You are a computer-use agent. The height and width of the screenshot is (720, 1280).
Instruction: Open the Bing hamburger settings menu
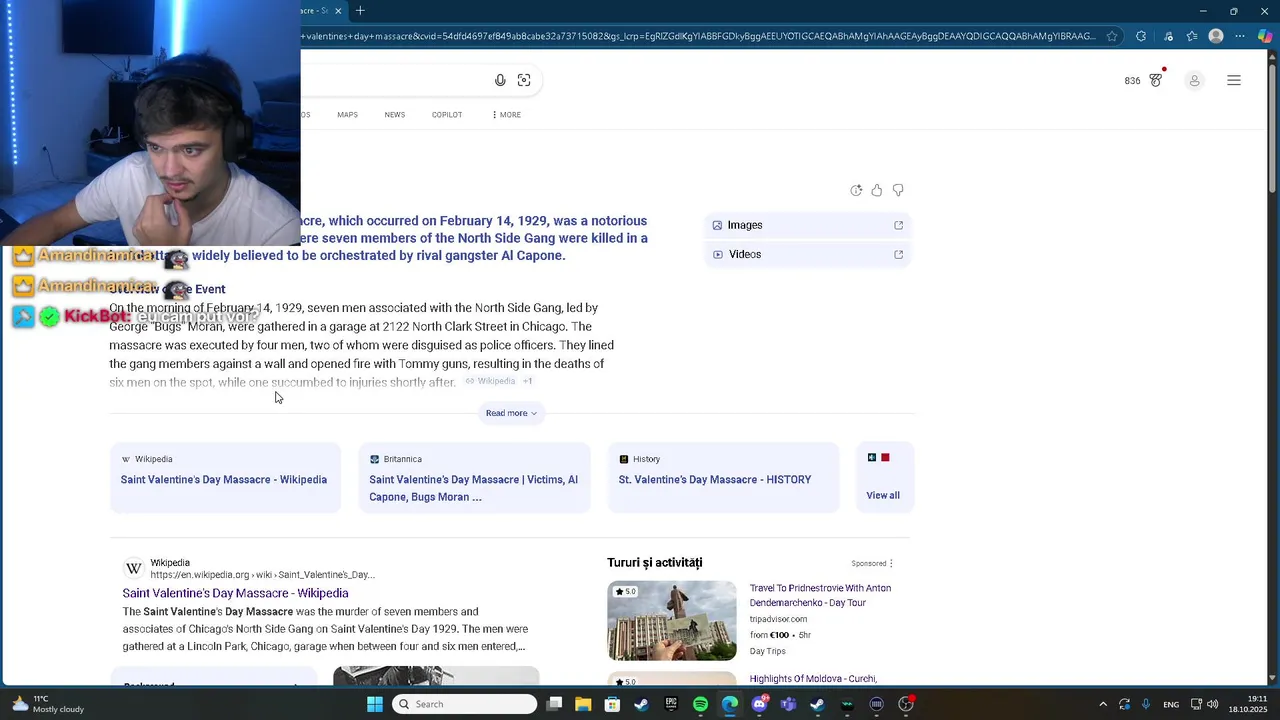point(1234,80)
